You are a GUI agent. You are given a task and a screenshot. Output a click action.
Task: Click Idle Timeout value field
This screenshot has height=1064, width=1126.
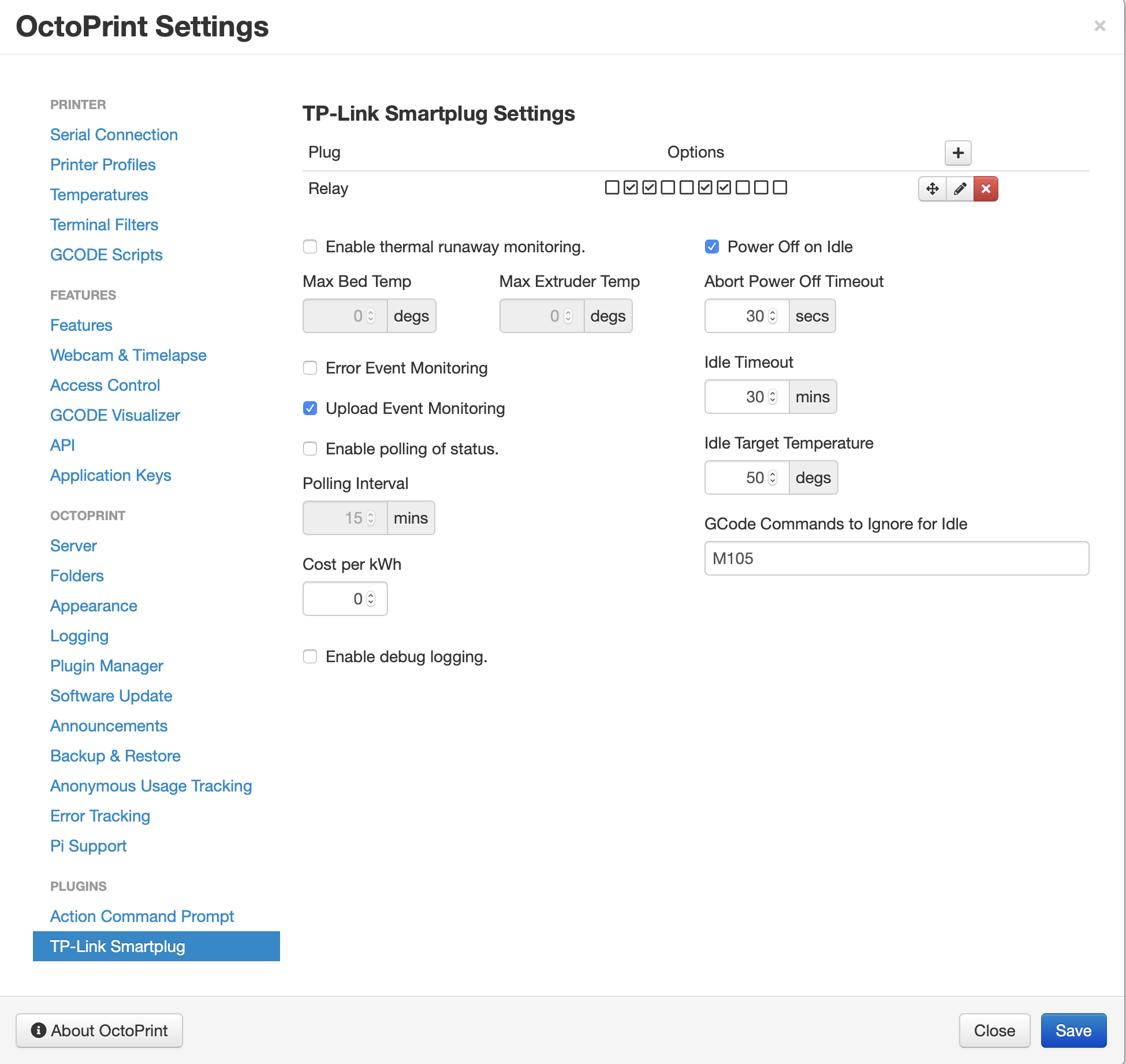point(747,397)
